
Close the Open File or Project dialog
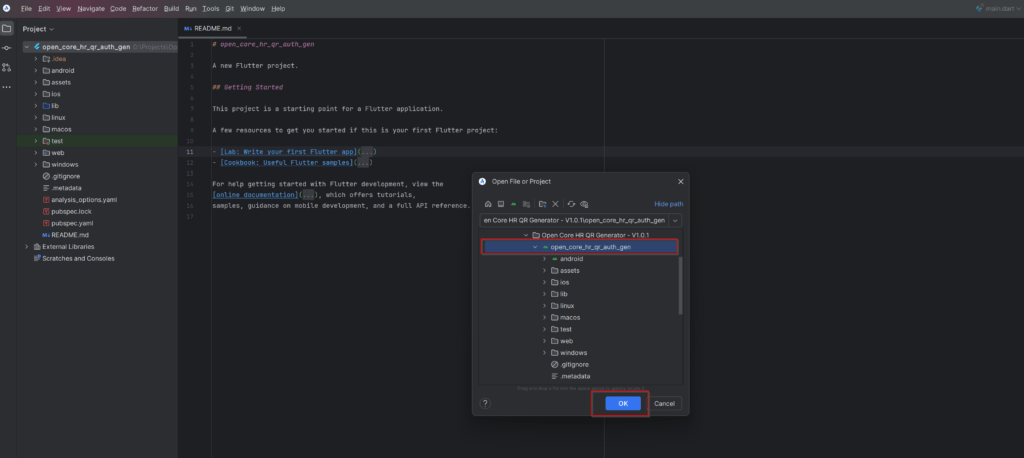[x=680, y=182]
